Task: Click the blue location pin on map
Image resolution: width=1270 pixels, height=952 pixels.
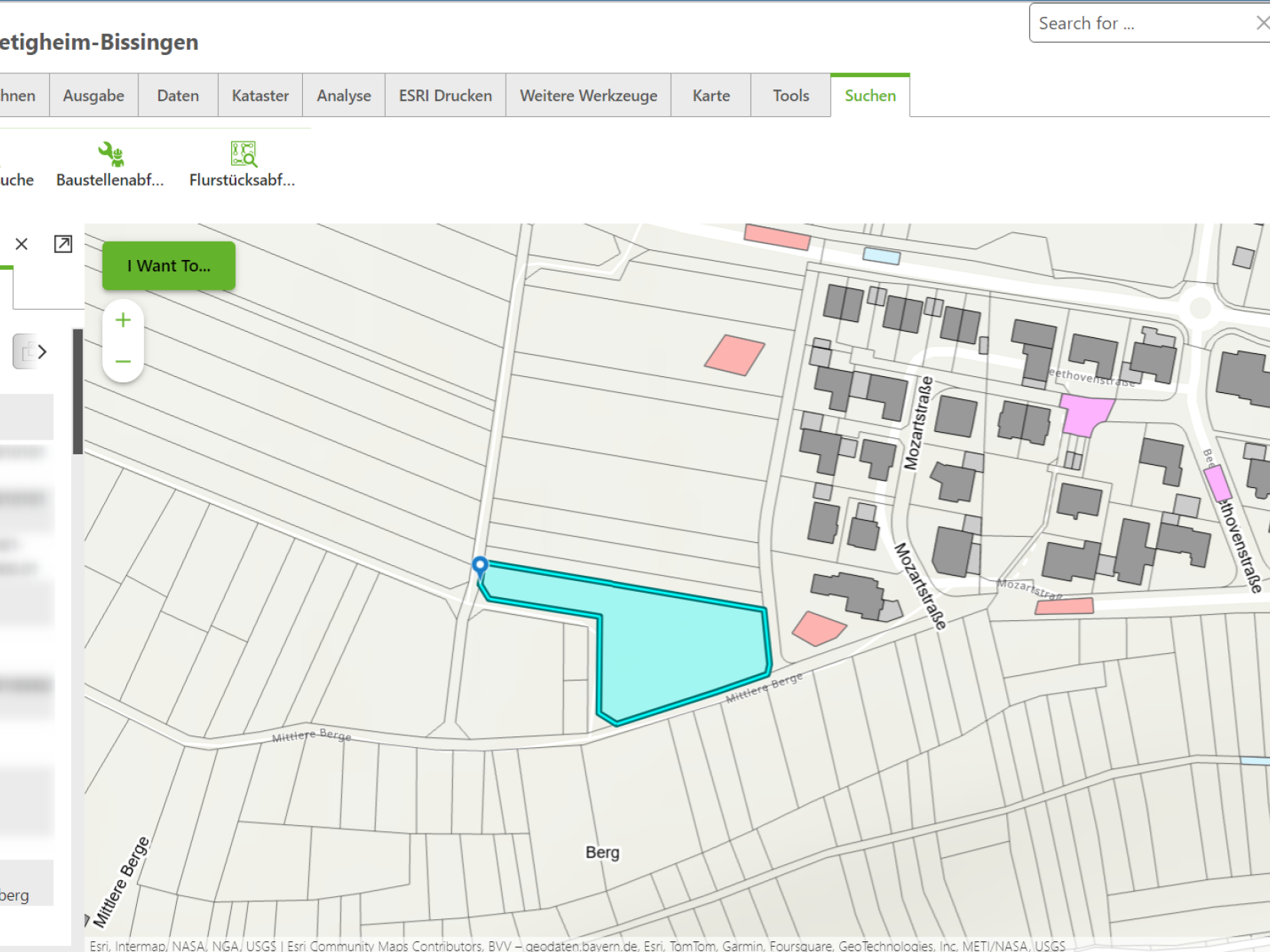Action: pyautogui.click(x=480, y=566)
